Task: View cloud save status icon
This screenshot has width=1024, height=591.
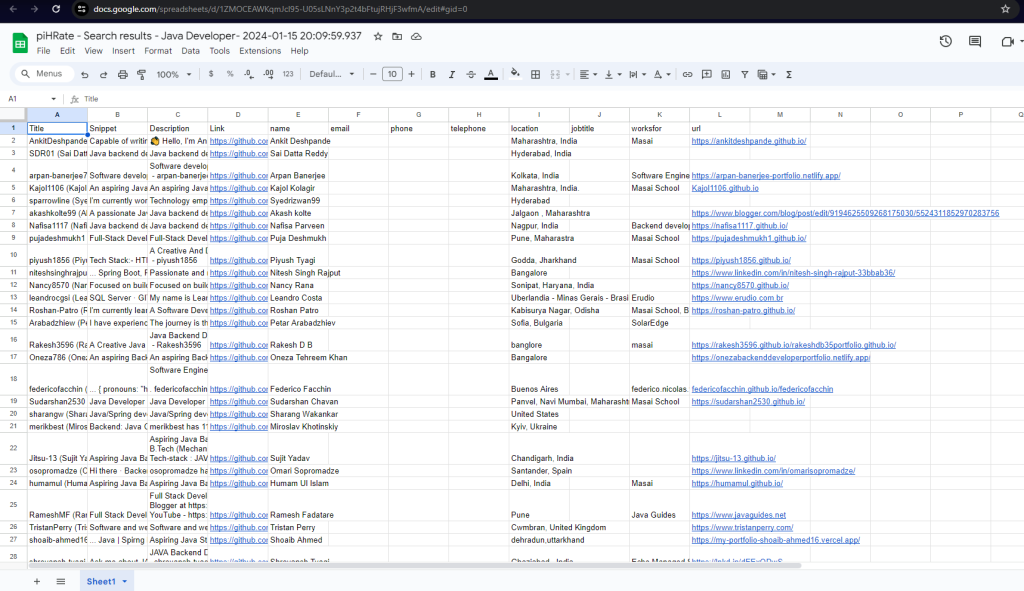Action: coord(416,37)
